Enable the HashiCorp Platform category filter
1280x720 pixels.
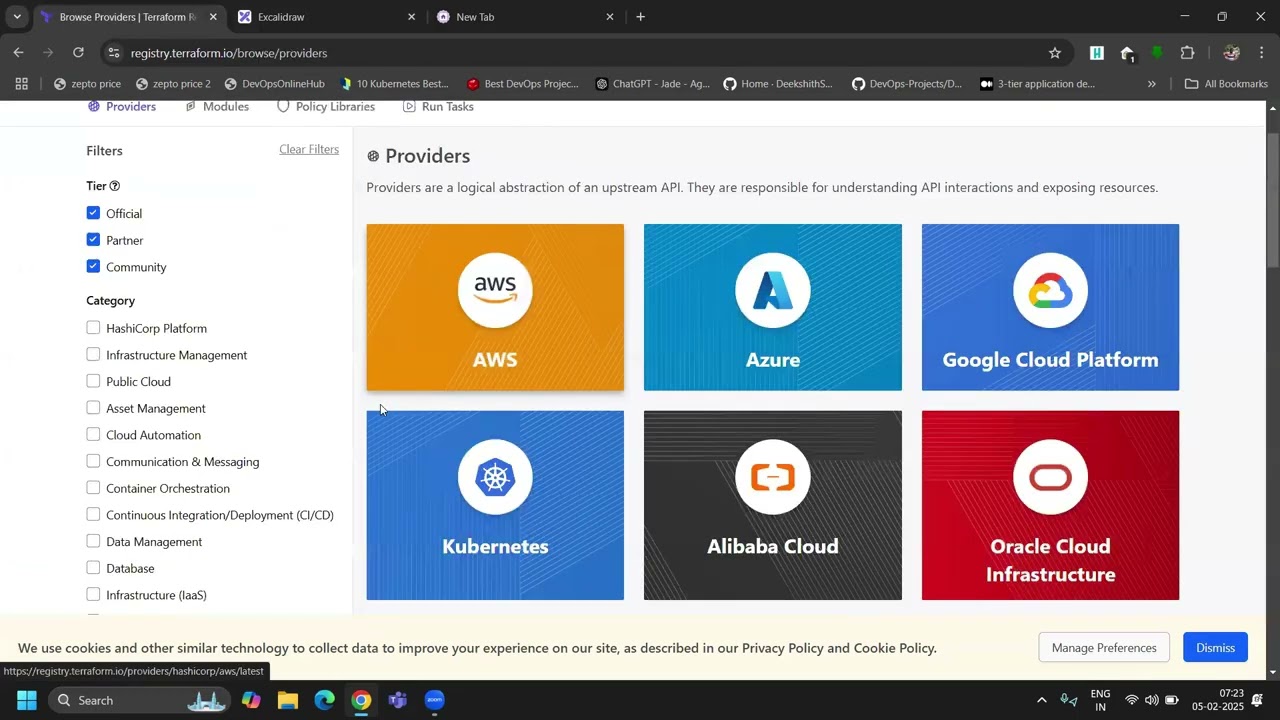pos(93,328)
